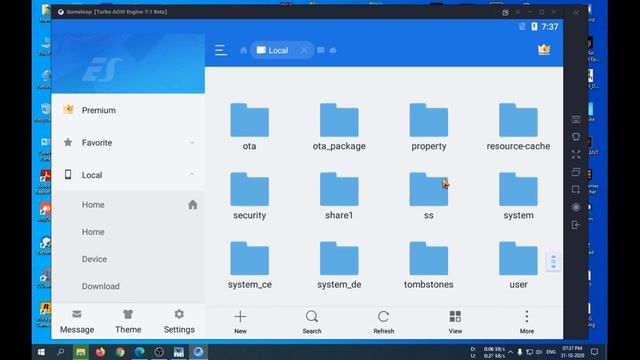The image size is (640, 360).
Task: Change the View layout
Action: coord(455,322)
